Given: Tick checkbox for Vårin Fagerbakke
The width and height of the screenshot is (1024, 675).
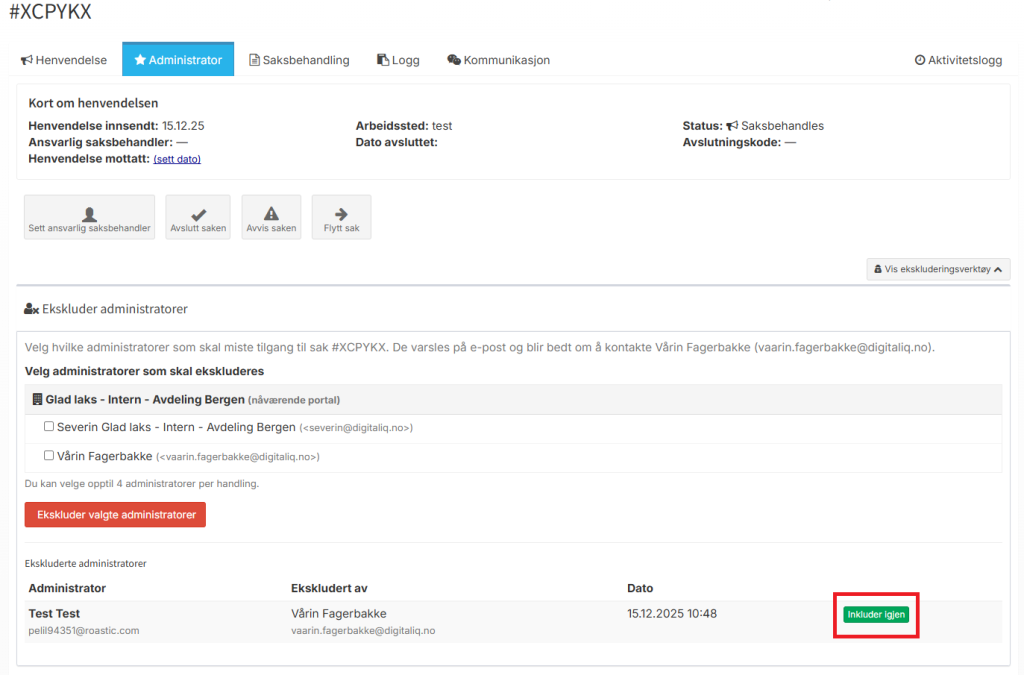Looking at the screenshot, I should point(49,456).
